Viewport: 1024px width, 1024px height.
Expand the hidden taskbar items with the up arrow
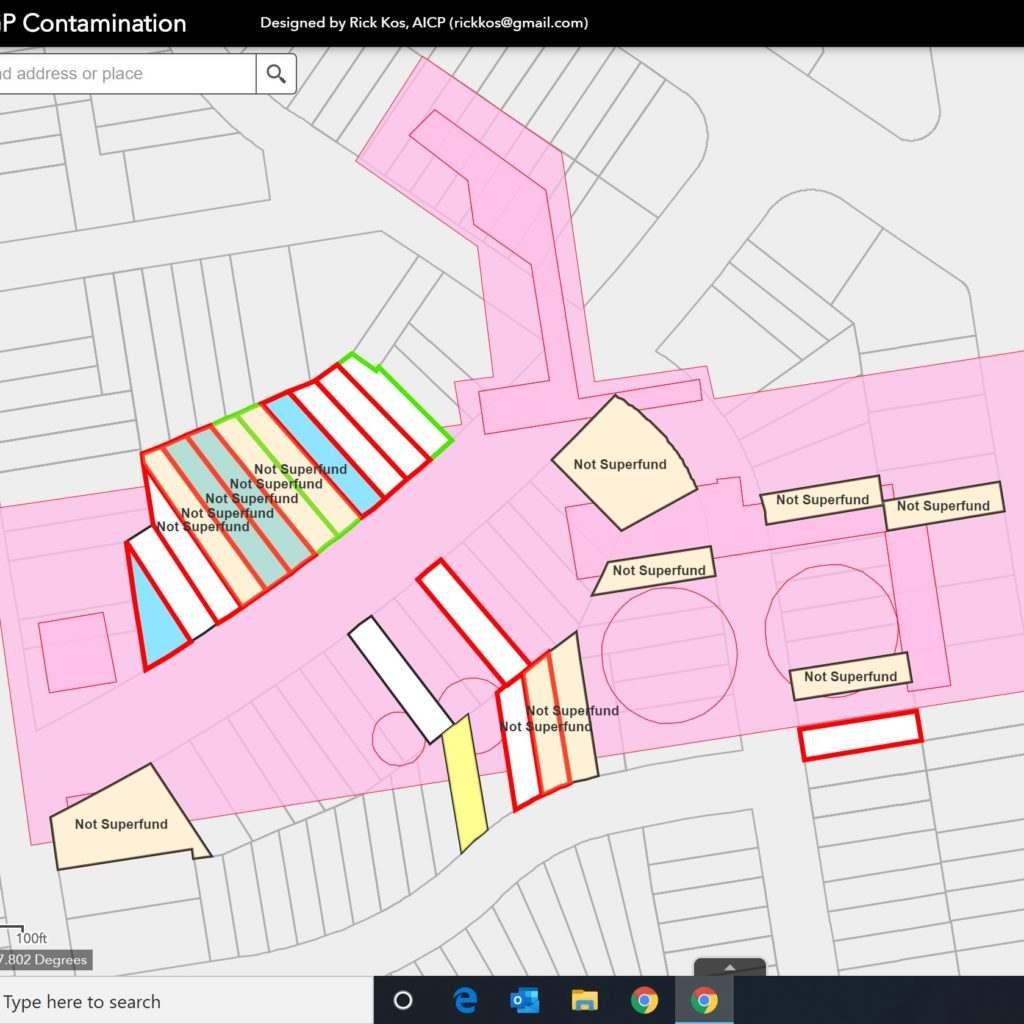click(729, 969)
